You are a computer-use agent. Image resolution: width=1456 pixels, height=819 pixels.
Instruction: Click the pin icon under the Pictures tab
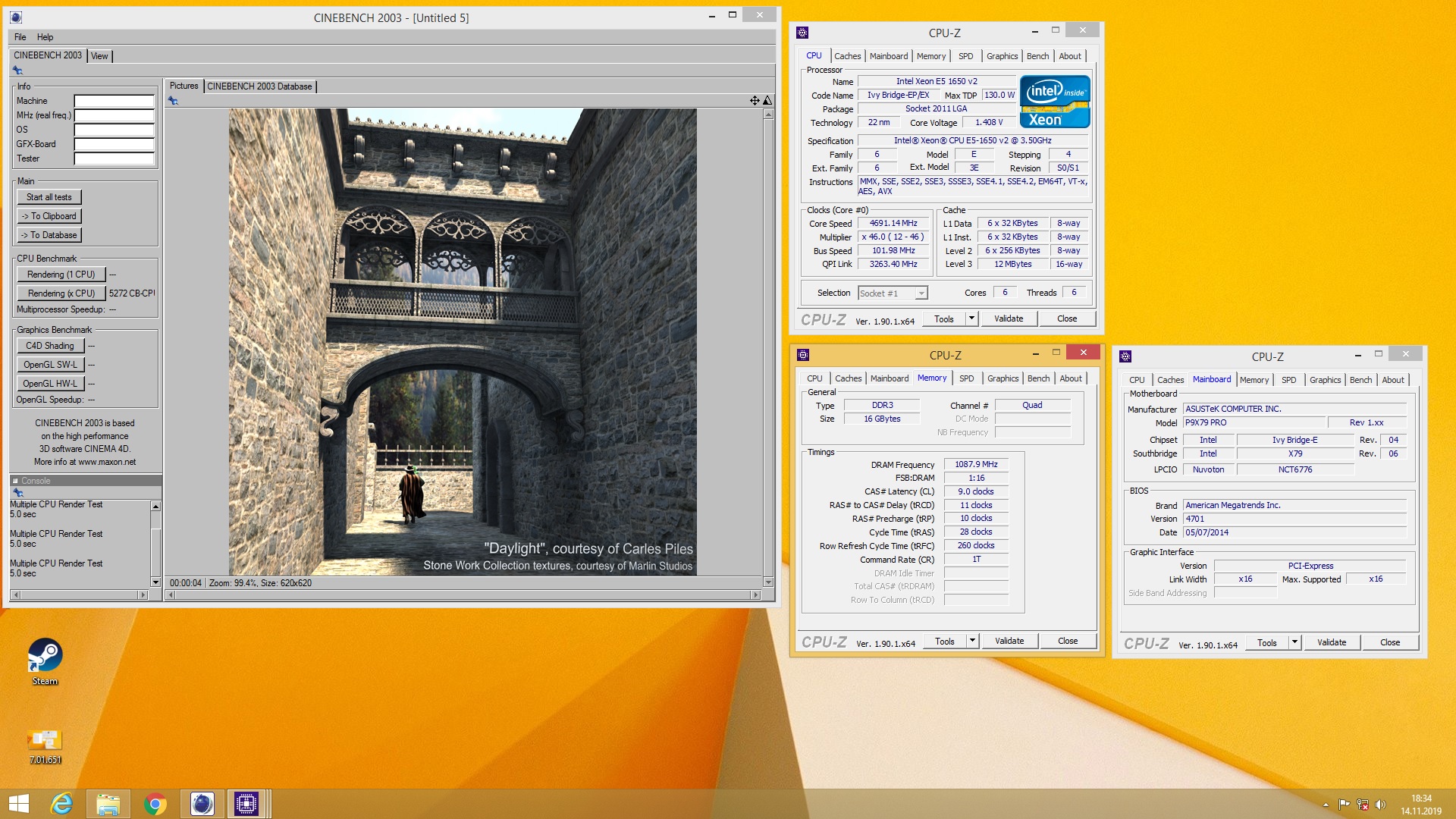(x=173, y=101)
